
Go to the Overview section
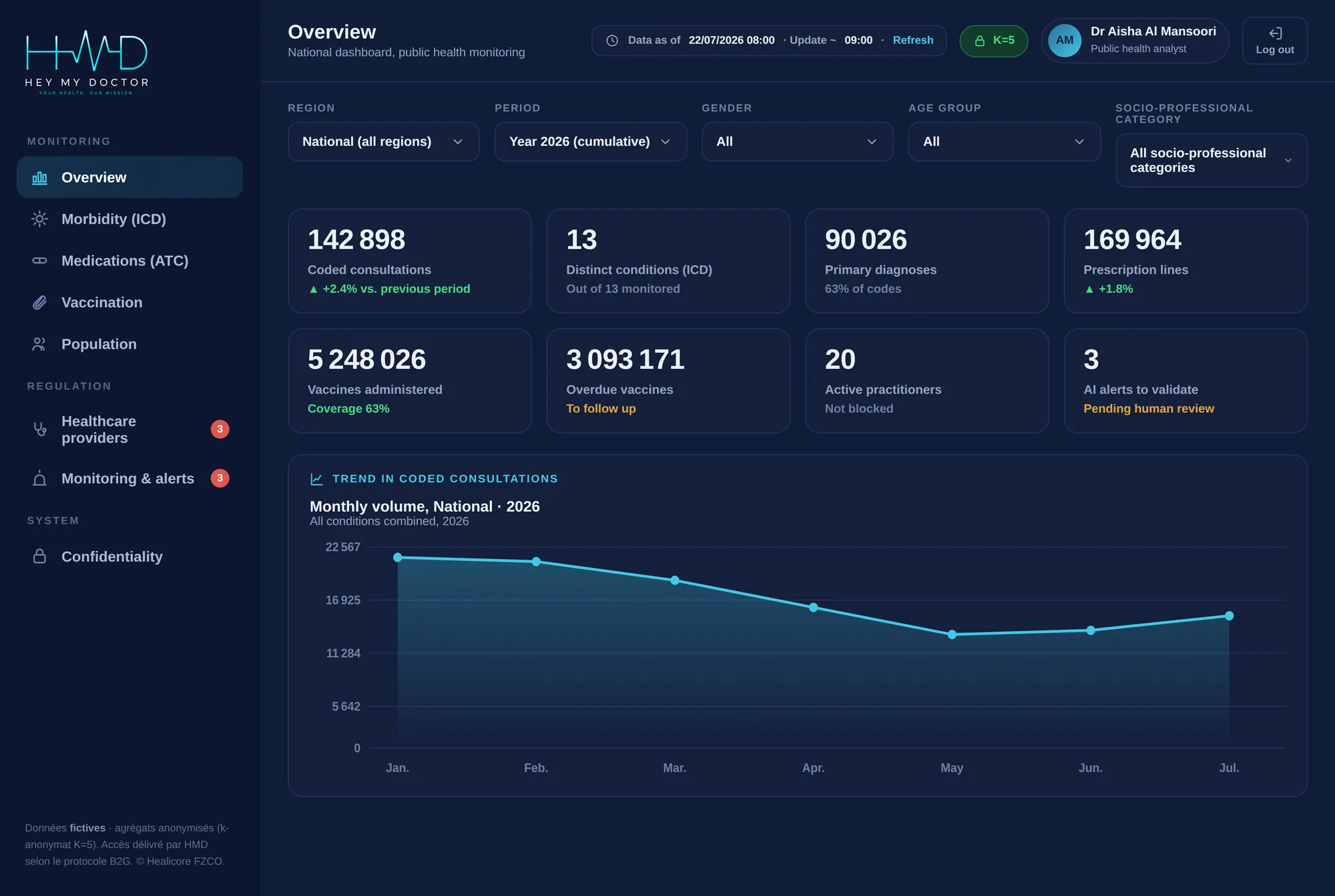[130, 177]
